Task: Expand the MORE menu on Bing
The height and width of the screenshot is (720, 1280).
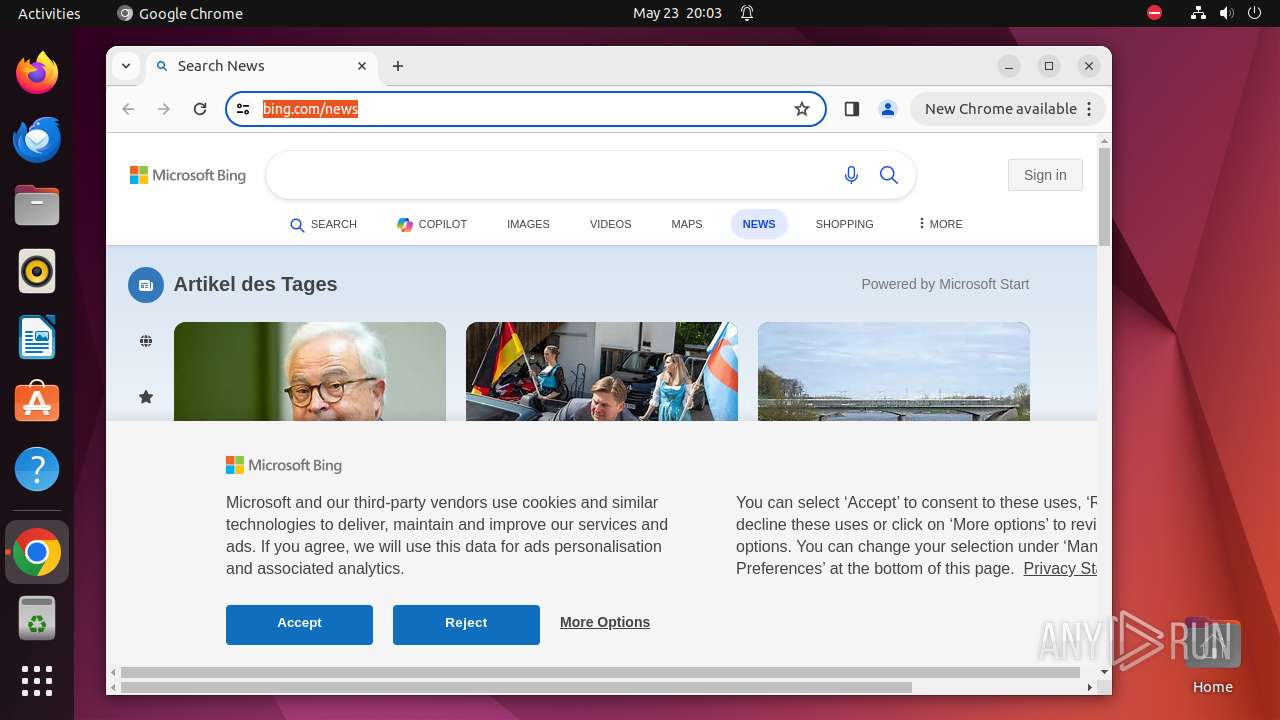Action: tap(940, 224)
